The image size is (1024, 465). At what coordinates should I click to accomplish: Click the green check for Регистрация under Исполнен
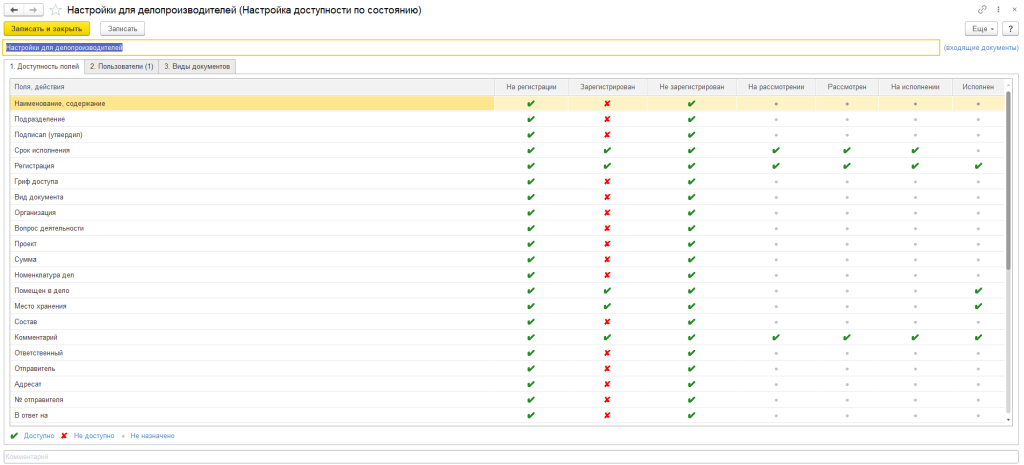pos(978,166)
